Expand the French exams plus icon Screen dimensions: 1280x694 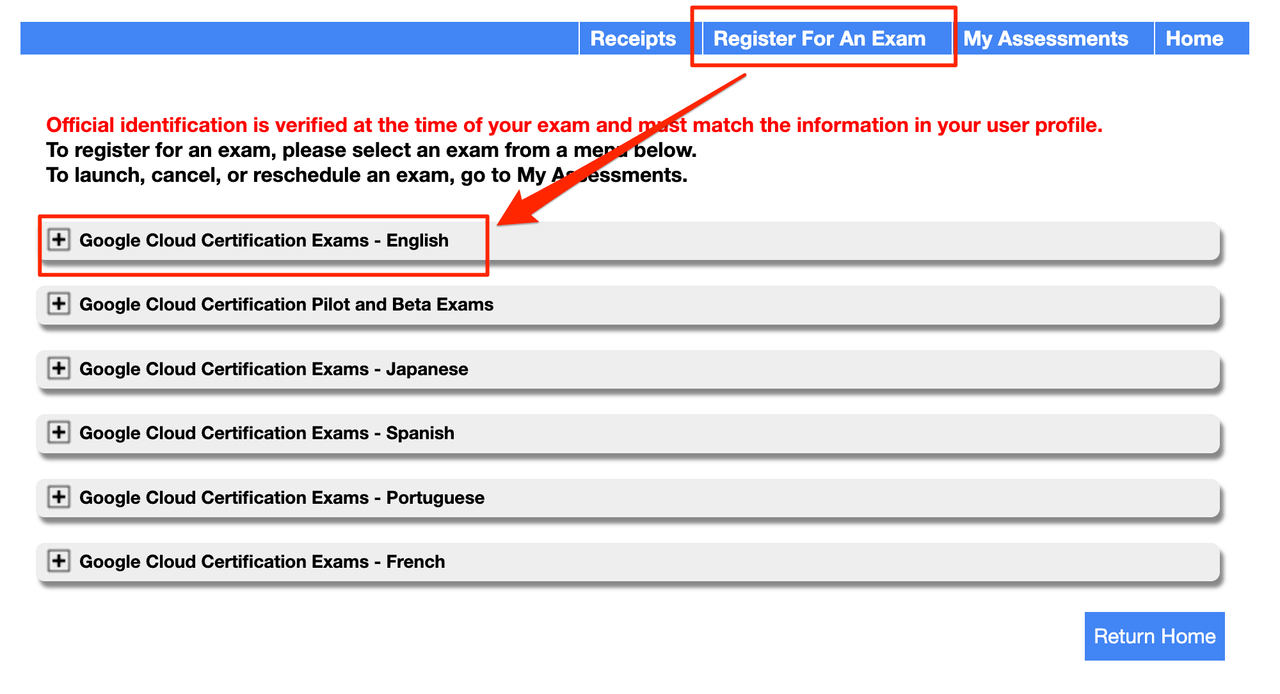coord(59,561)
